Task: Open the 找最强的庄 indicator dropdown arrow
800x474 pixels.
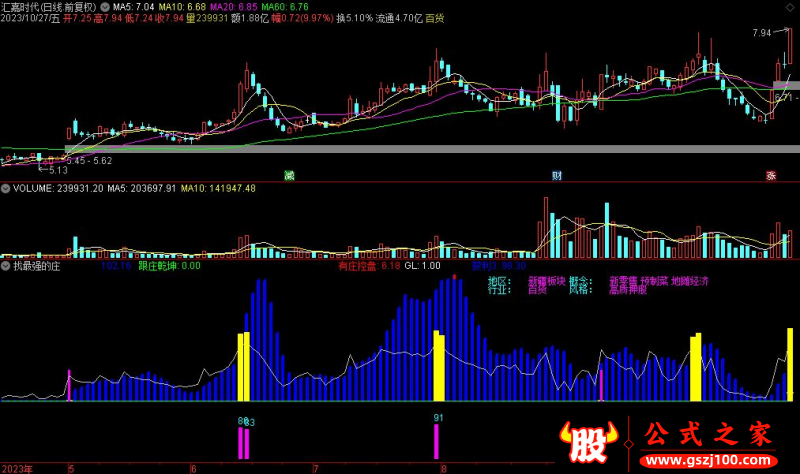Action: coord(6,266)
